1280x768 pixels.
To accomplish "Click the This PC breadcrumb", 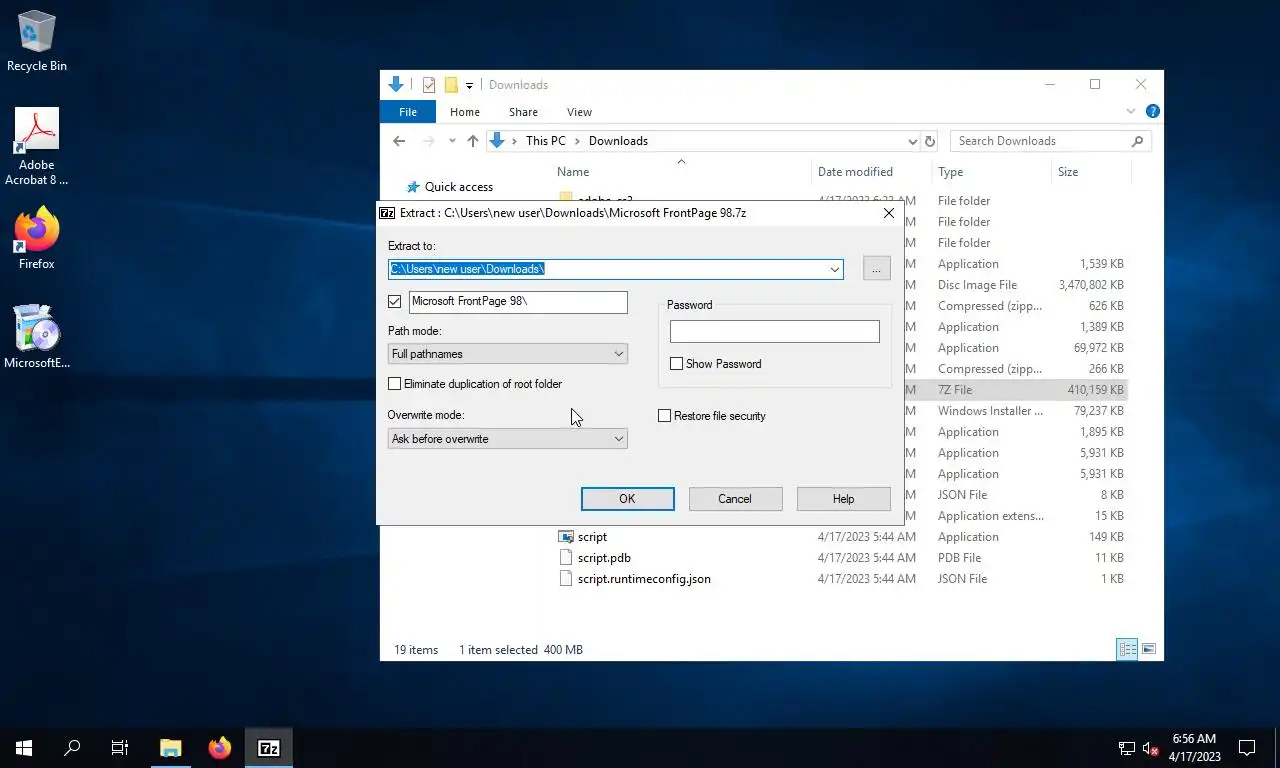I will click(x=545, y=141).
